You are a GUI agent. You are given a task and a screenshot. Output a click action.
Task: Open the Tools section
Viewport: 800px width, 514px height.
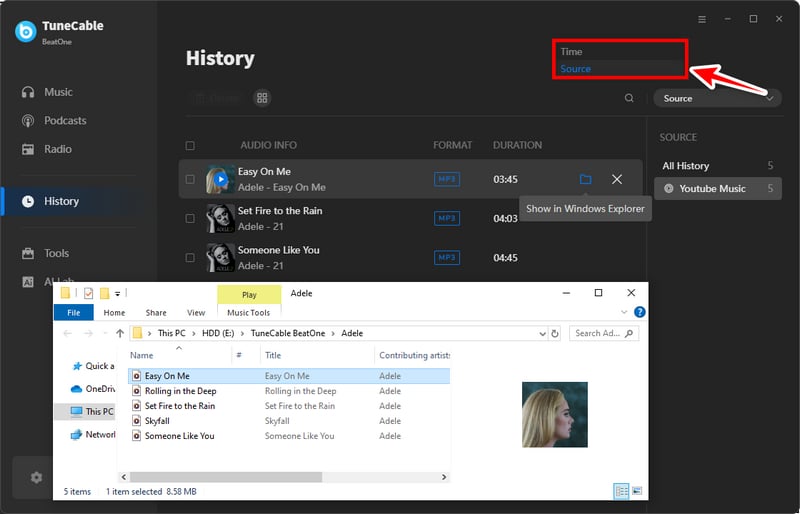45,253
